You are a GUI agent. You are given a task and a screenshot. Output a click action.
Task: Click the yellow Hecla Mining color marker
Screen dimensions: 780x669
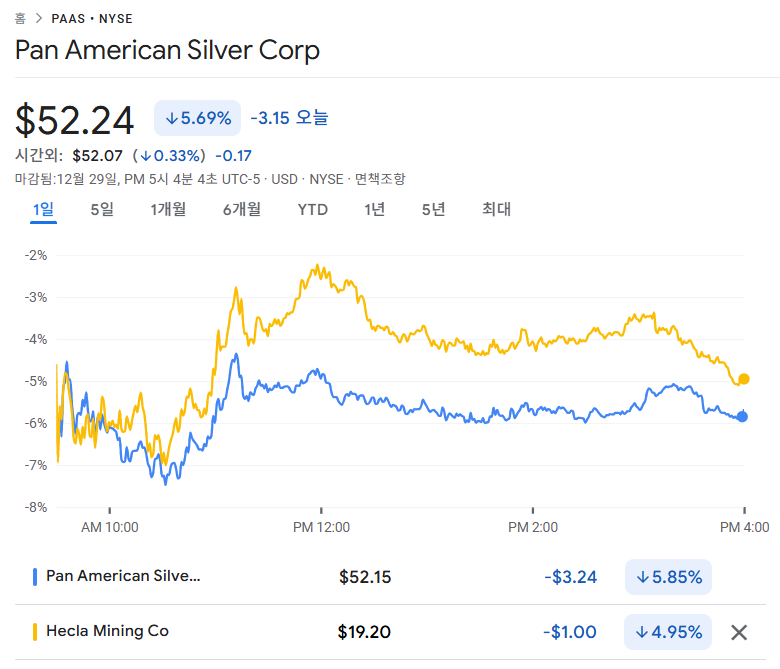[x=35, y=631]
